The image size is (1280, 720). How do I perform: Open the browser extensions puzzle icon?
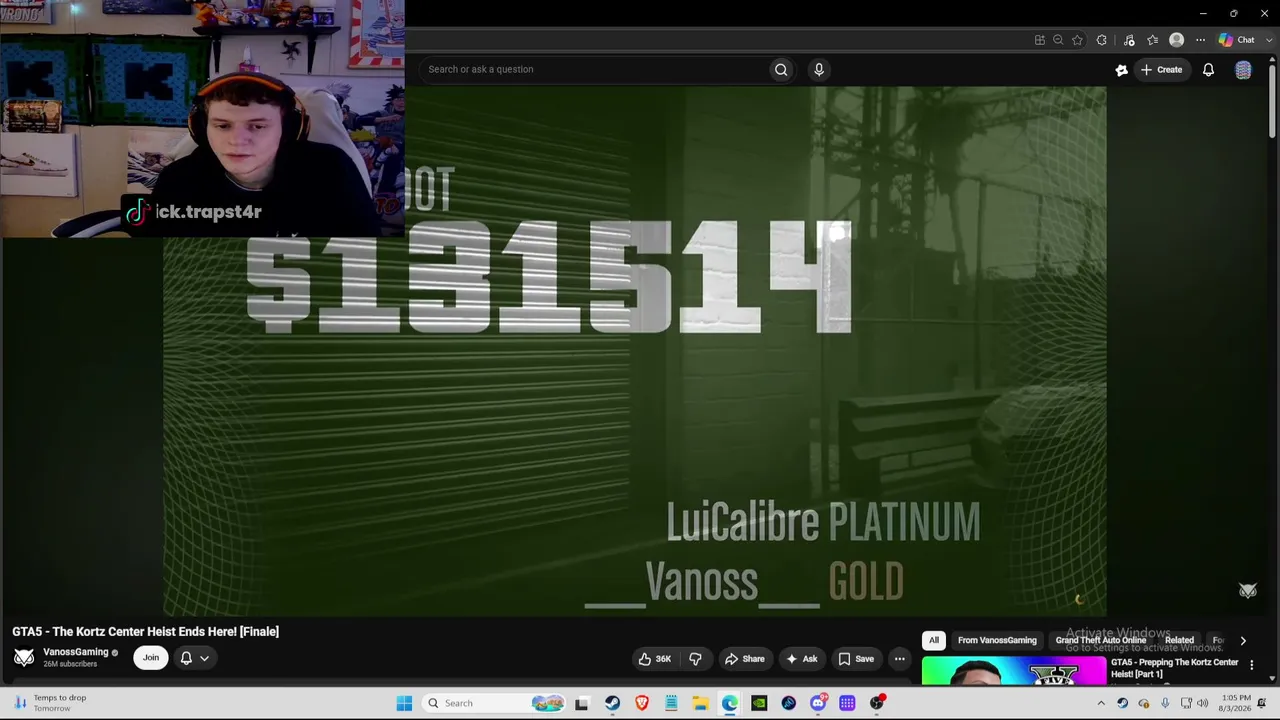1101,40
